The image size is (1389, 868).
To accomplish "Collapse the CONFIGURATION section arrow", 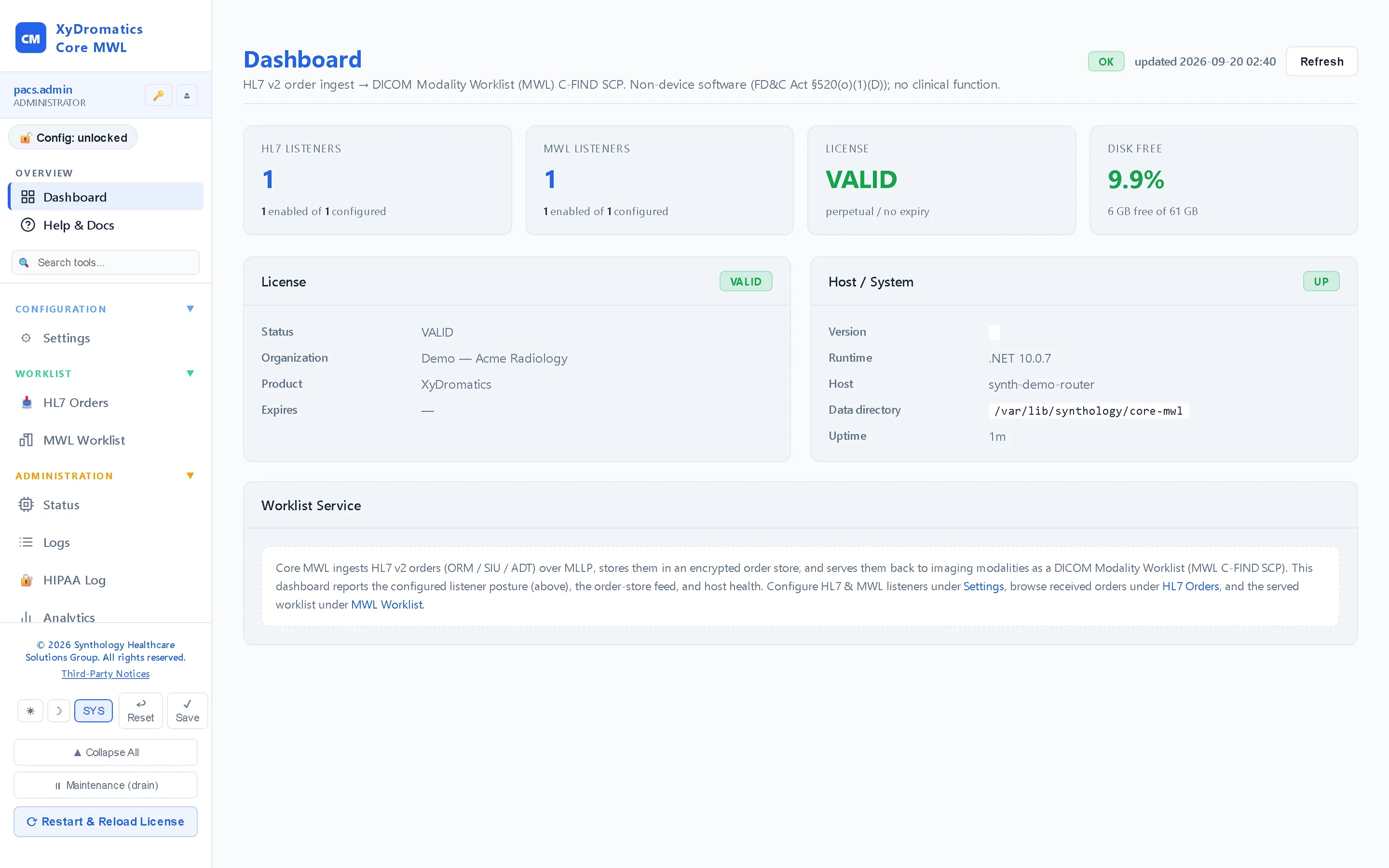I will point(191,309).
